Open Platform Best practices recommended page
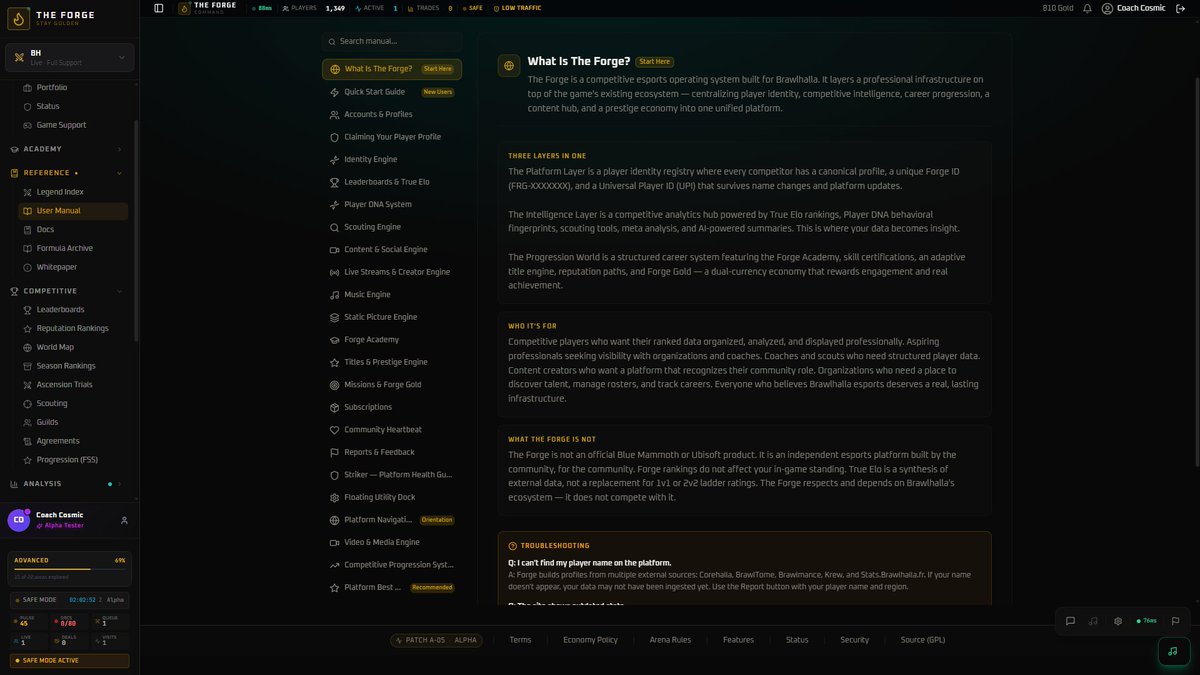Viewport: 1200px width, 675px height. tap(392, 587)
